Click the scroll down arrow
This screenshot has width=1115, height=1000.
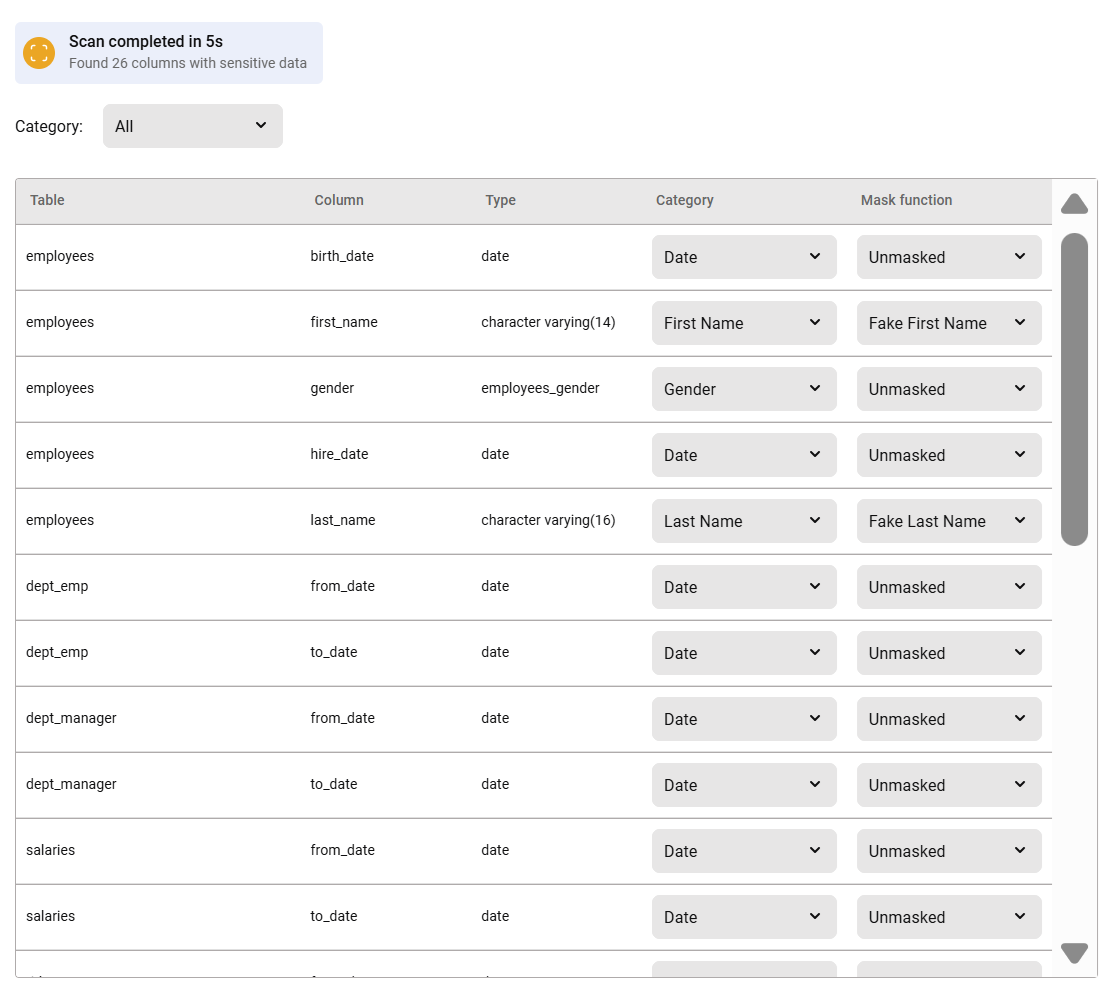[1074, 952]
